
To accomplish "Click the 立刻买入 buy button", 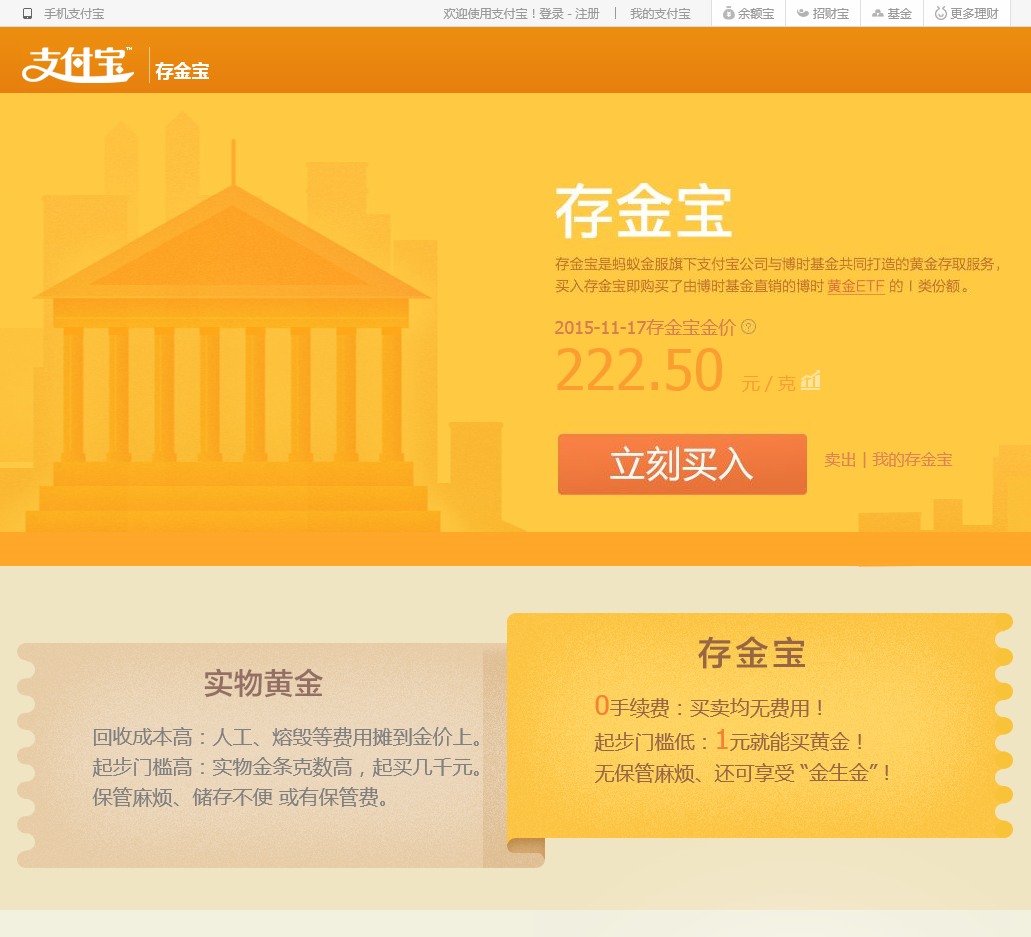I will pos(683,464).
